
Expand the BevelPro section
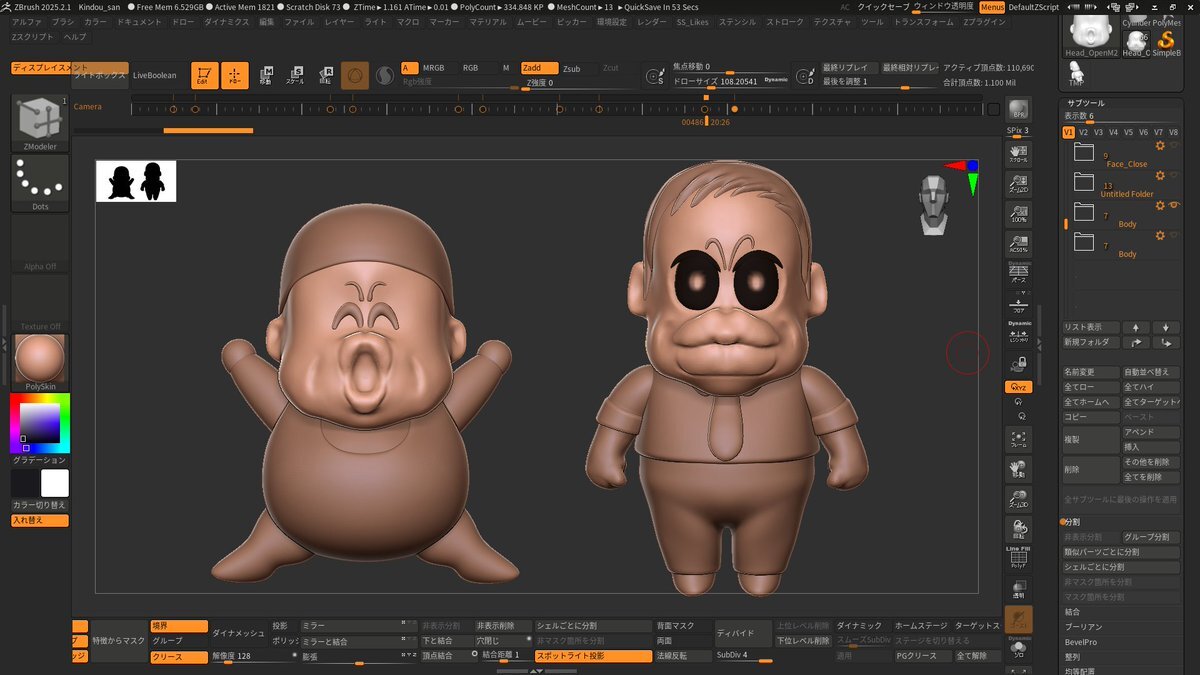point(1081,641)
